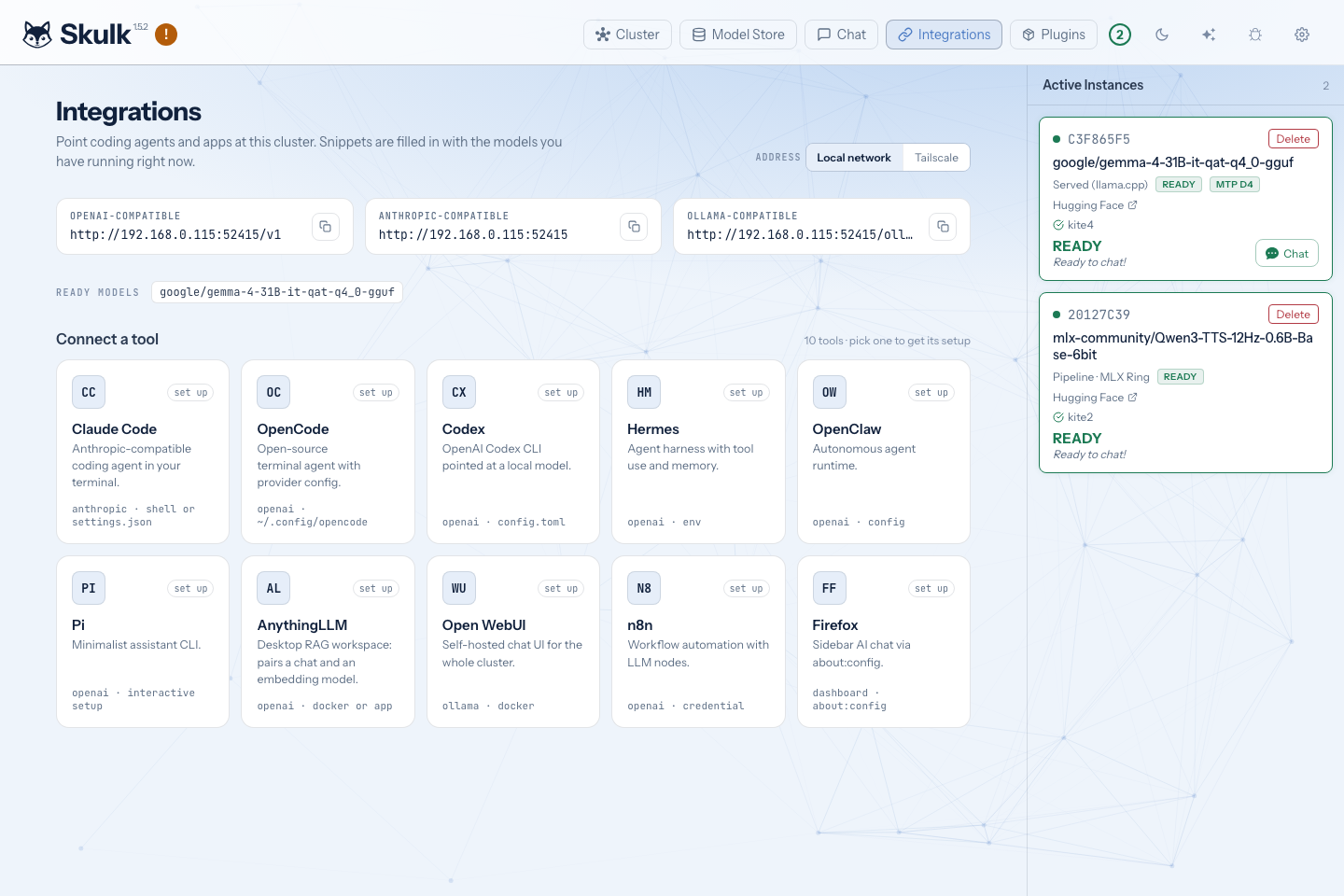Click the HM Hermes icon
1344x896 pixels.
coord(644,392)
